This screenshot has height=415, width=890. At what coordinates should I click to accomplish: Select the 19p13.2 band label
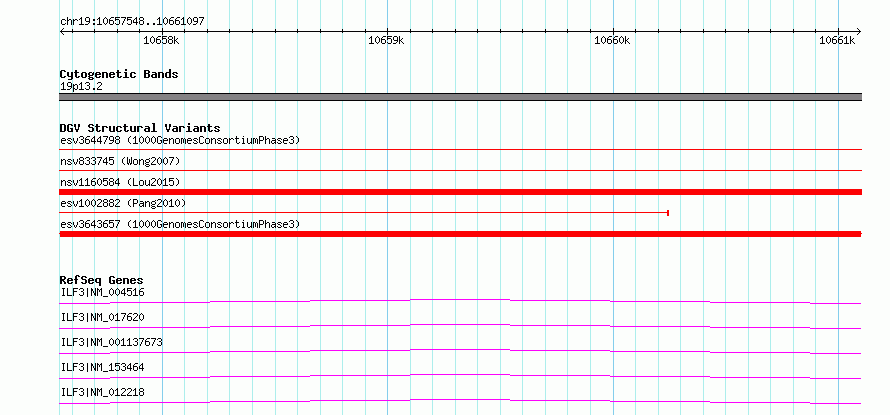[x=81, y=87]
